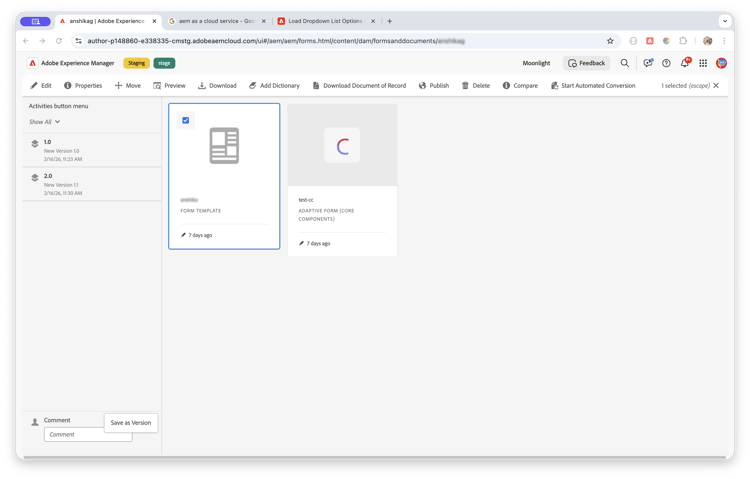Open Properties from the action bar
Viewport: 750px width, 479px height.
point(83,86)
